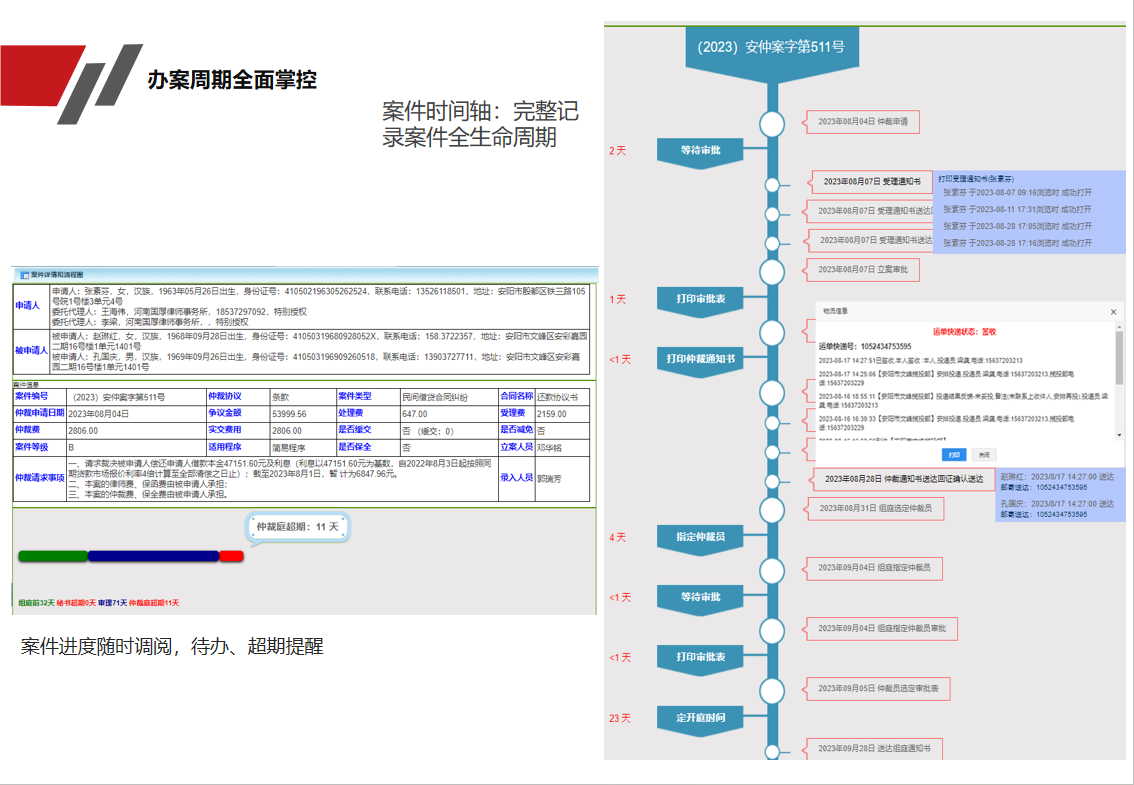Grab the 物流信息 popup scrollbar thumb

1120,358
